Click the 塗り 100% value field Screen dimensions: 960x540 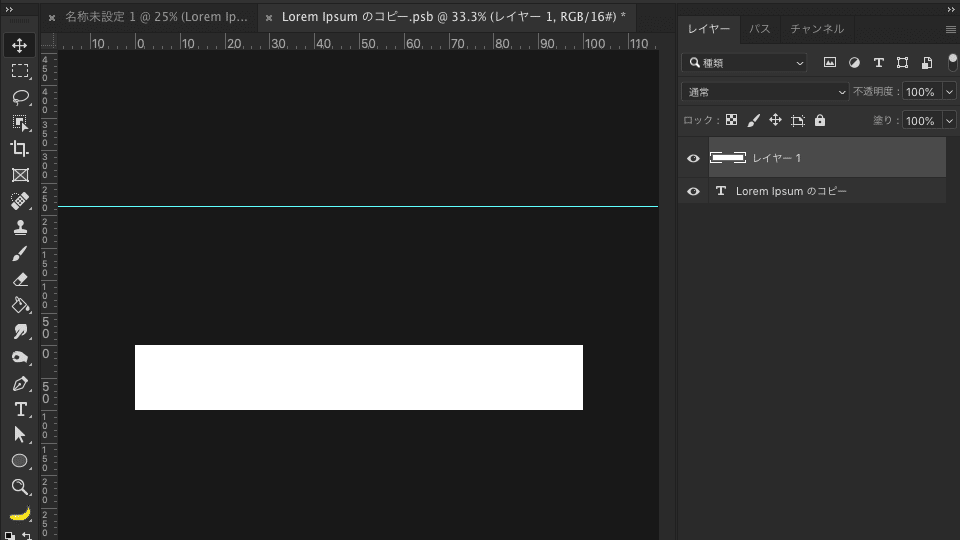922,121
